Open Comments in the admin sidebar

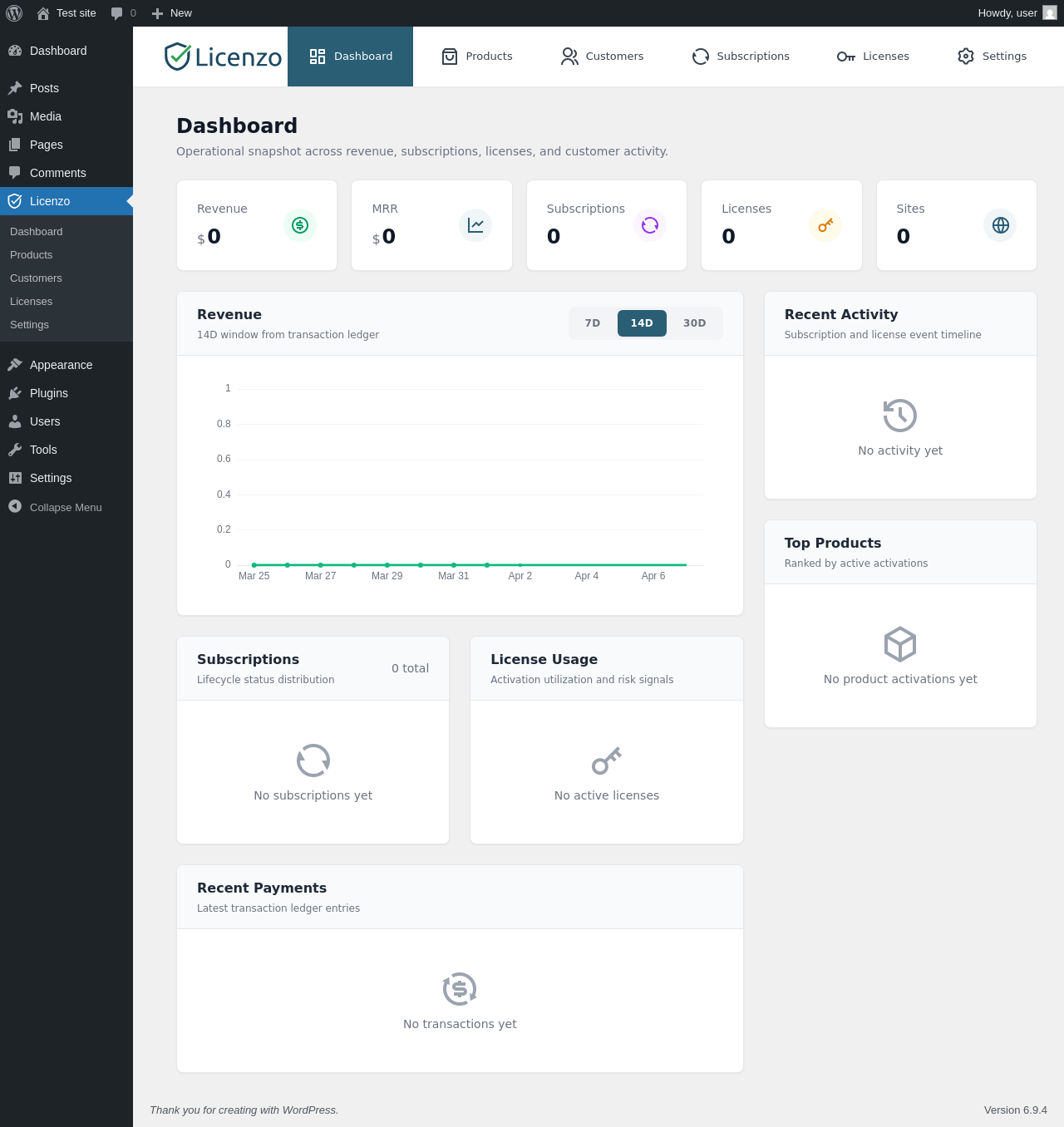(x=66, y=173)
